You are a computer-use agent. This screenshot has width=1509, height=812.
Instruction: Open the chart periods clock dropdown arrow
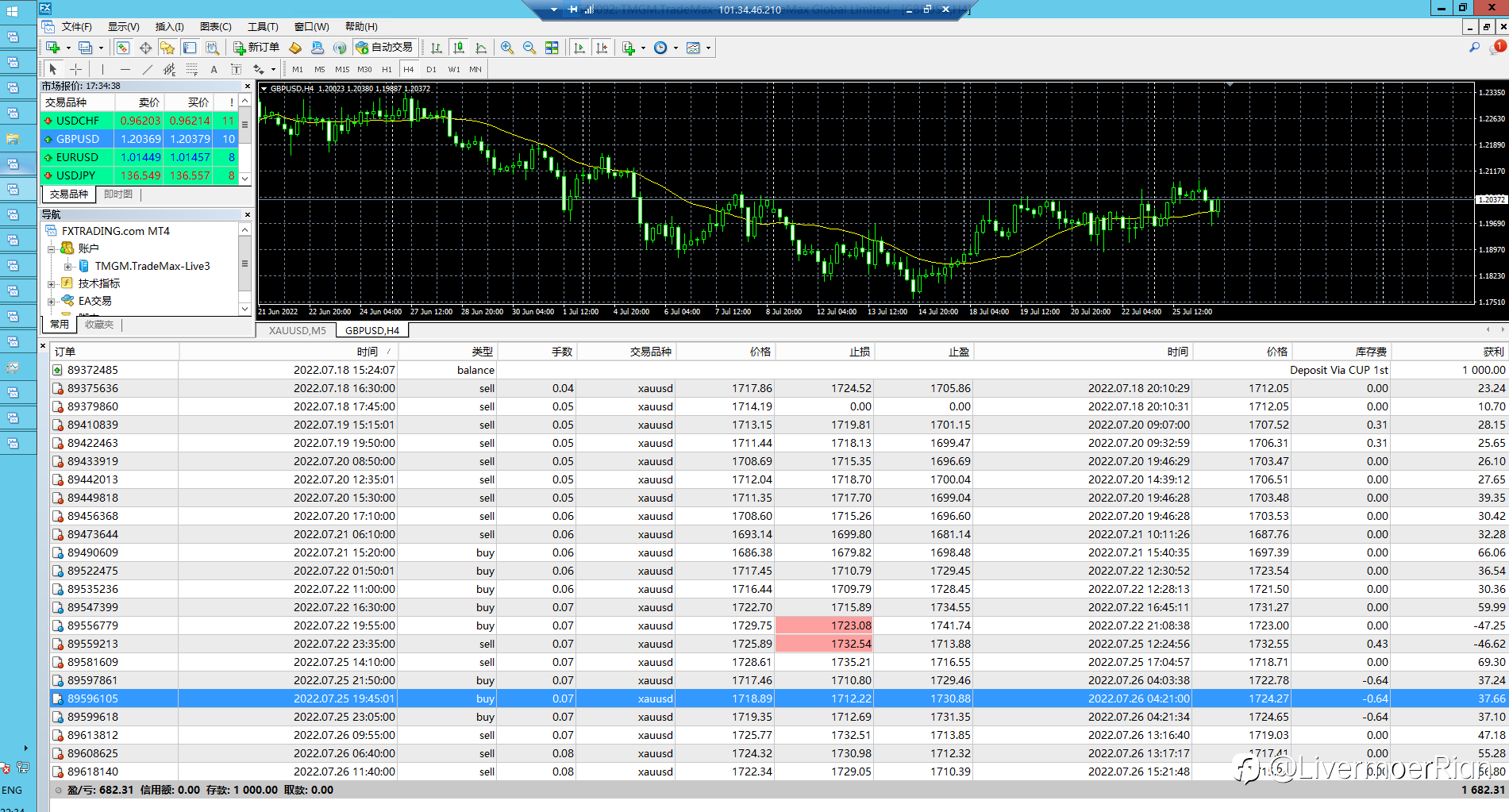point(676,48)
